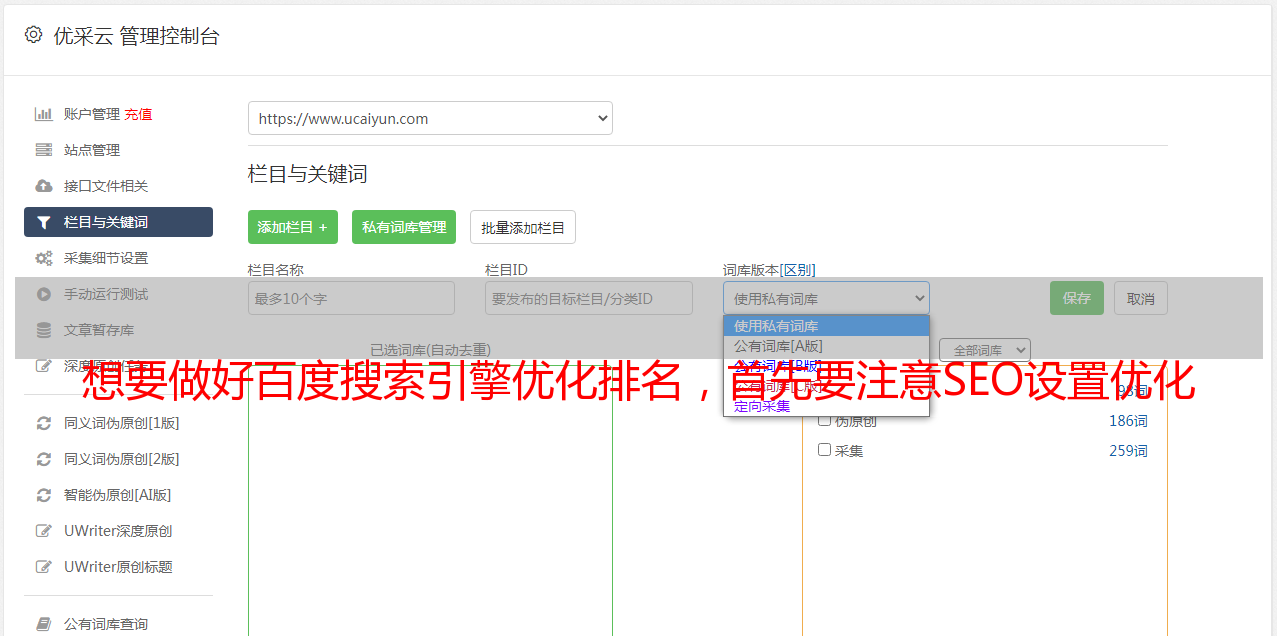The height and width of the screenshot is (636, 1277).
Task: Open 账户管理 in the sidebar
Action: (x=92, y=114)
